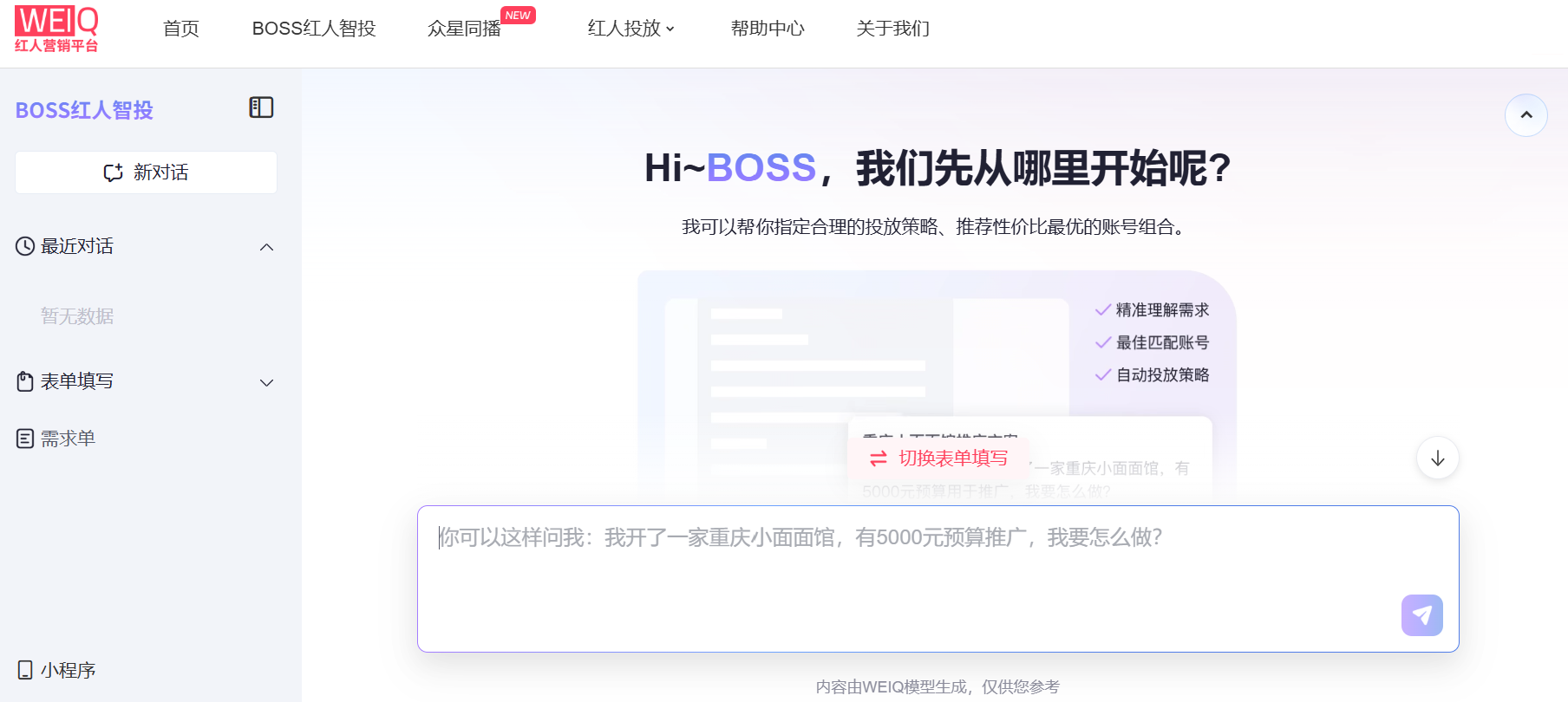This screenshot has height=702, width=1568.
Task: Go to 首页 in the top navigation
Action: 181,29
